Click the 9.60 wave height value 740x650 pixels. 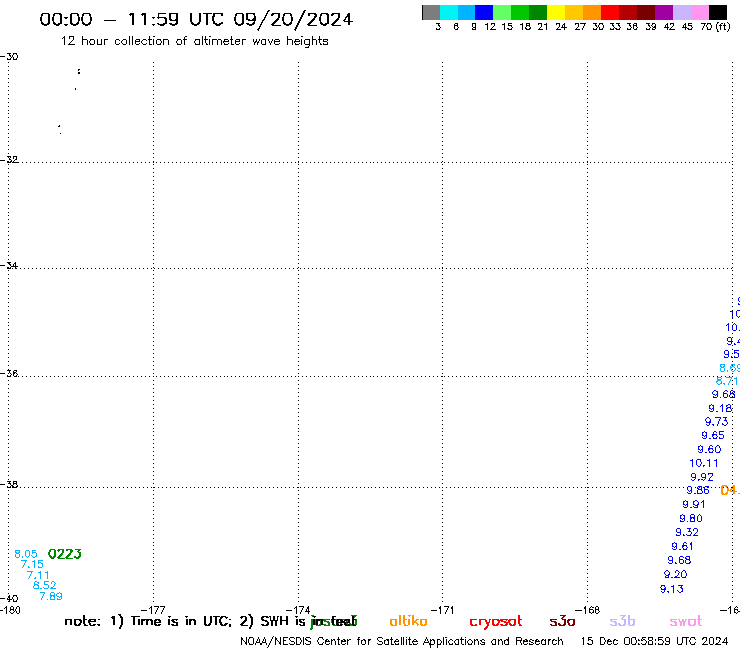point(709,449)
